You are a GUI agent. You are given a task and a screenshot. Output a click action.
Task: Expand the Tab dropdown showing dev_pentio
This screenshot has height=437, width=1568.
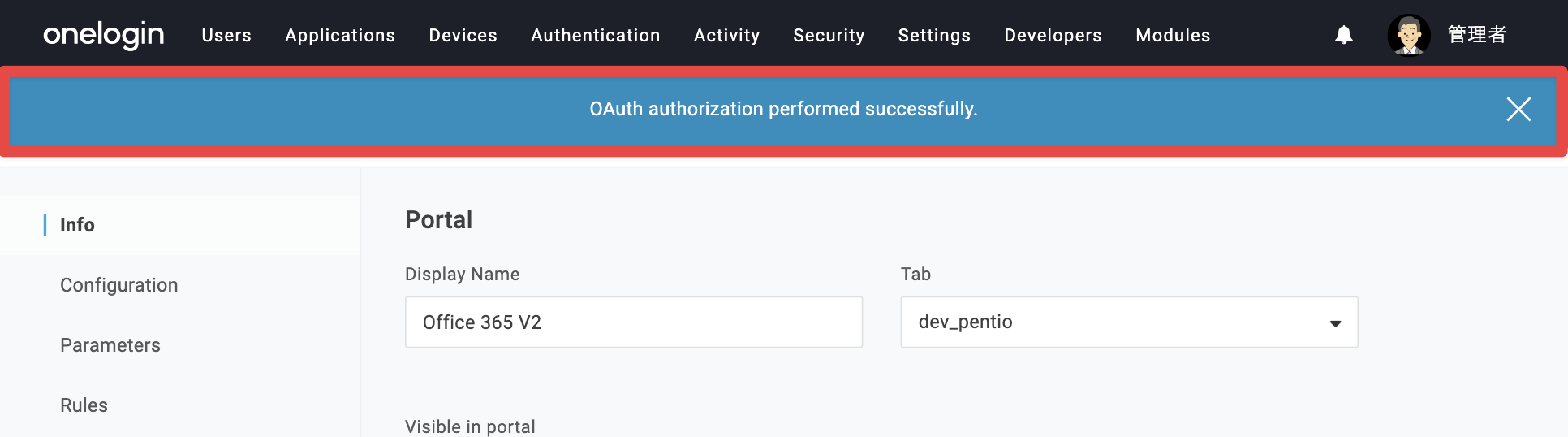1129,322
